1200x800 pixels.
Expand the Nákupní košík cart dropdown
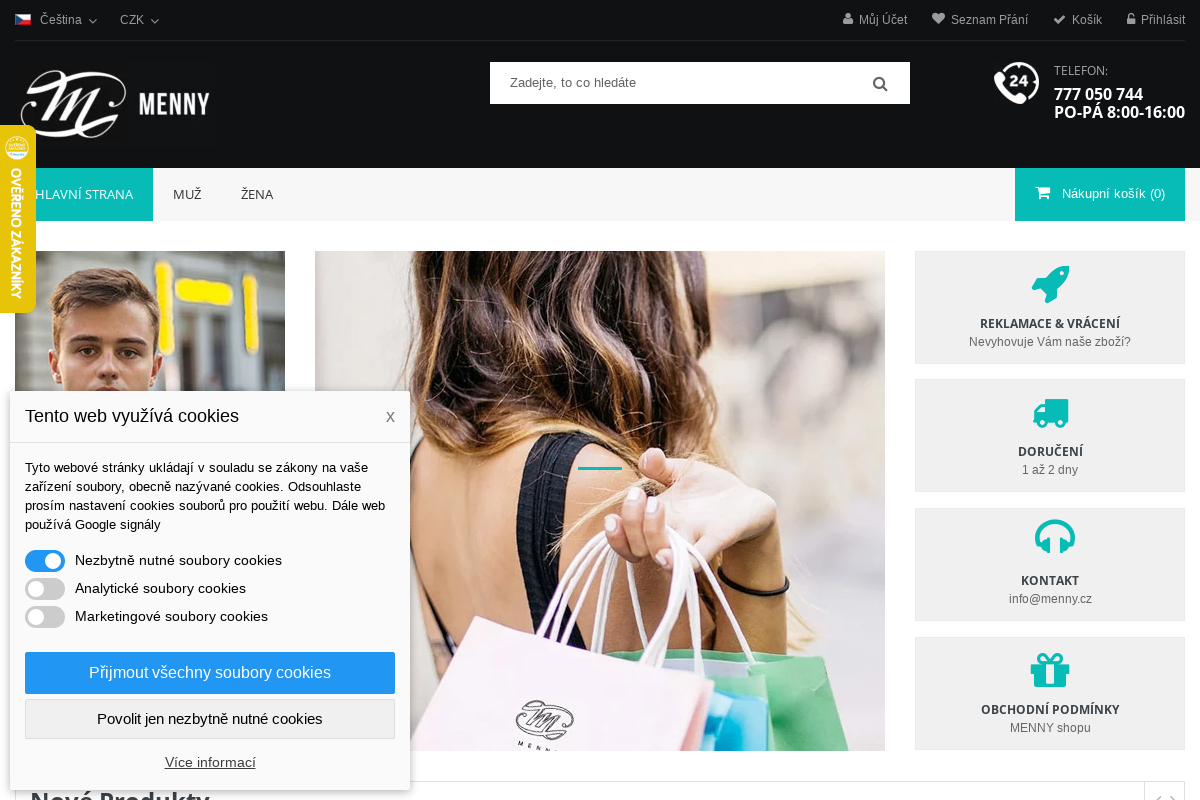click(1100, 194)
